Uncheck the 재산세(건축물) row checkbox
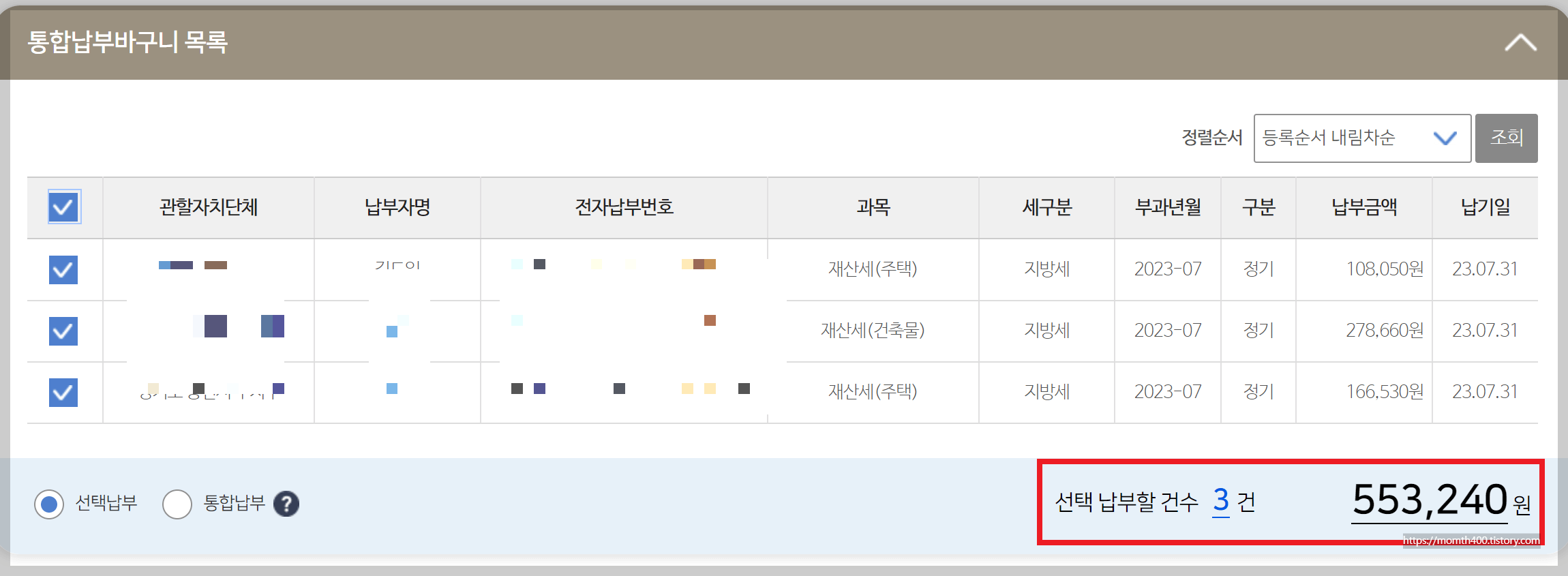 pyautogui.click(x=63, y=331)
